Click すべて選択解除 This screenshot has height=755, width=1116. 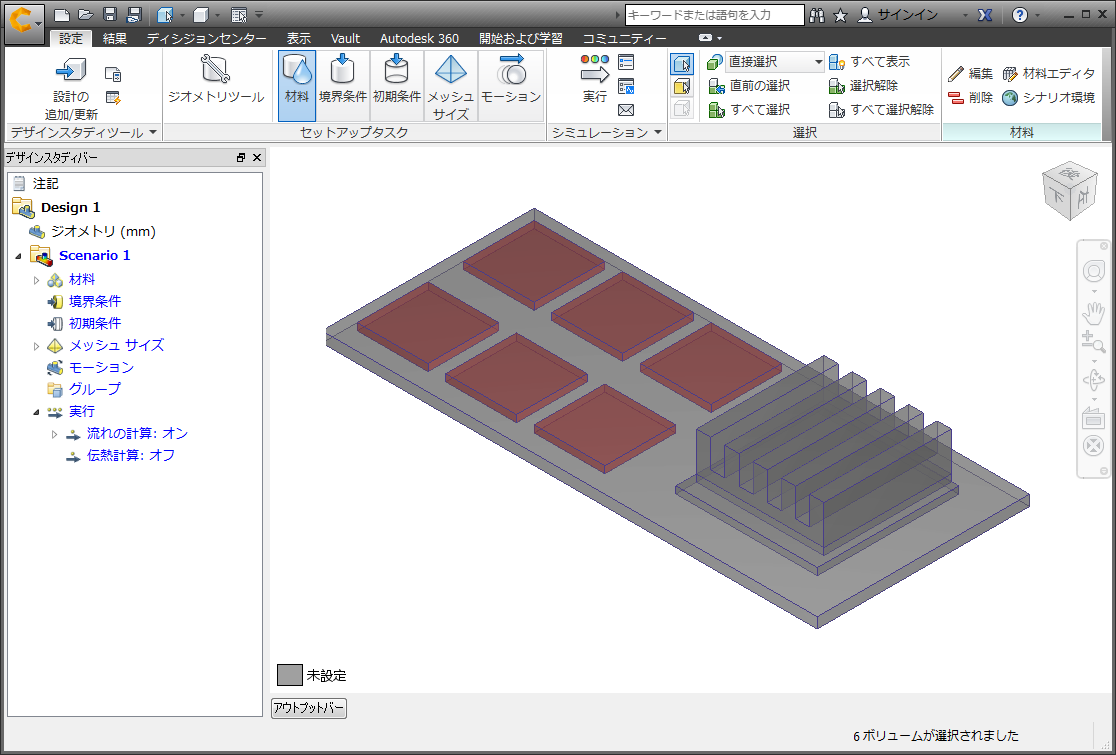[x=881, y=109]
